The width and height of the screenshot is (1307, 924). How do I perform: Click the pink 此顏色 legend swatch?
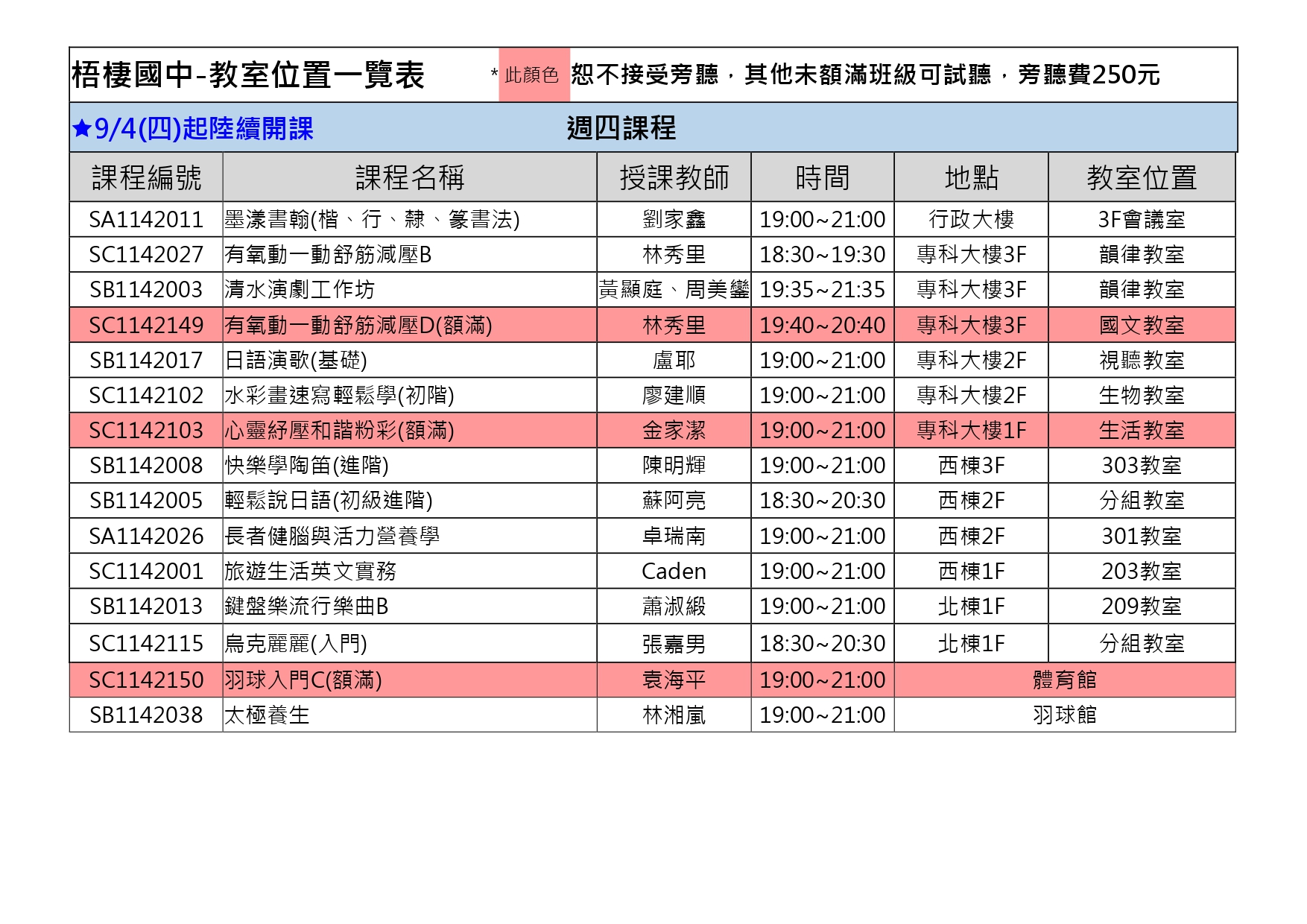[533, 75]
